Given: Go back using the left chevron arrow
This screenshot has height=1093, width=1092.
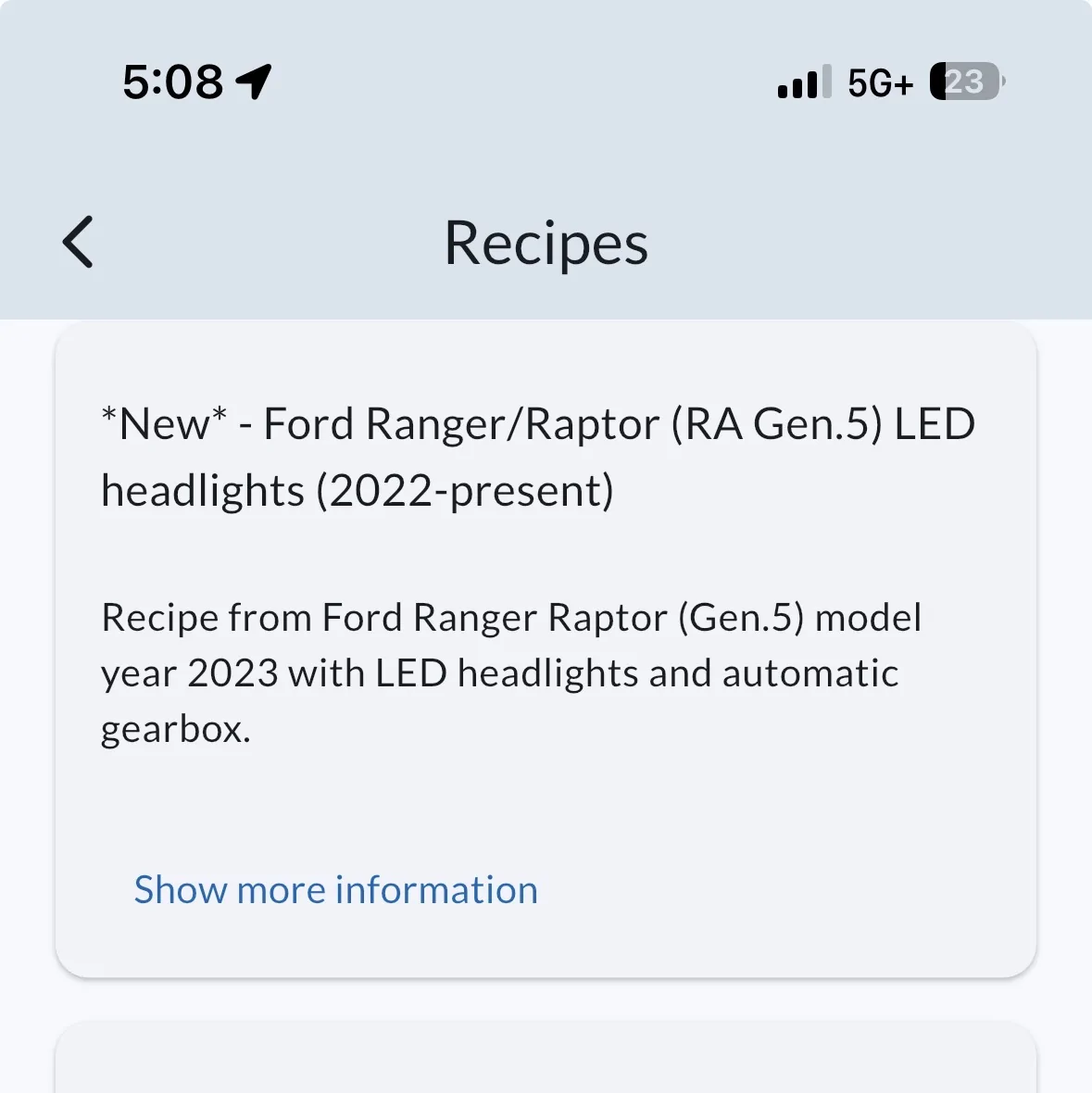Looking at the screenshot, I should coord(78,242).
